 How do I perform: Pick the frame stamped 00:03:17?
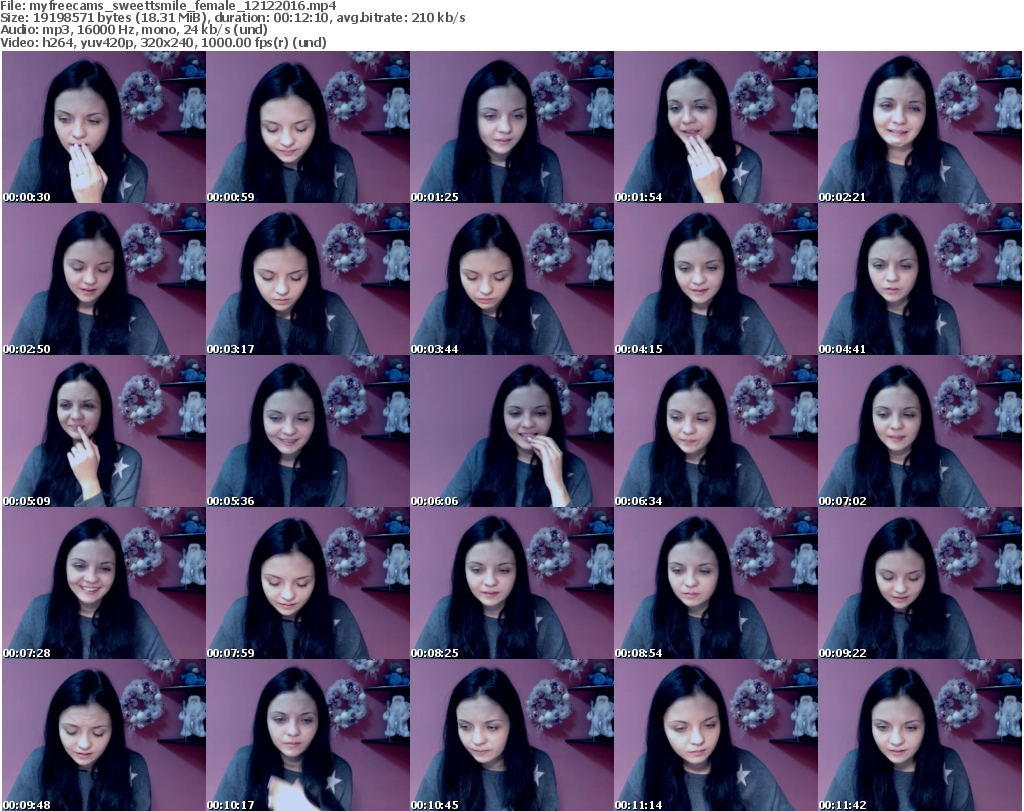coord(308,279)
